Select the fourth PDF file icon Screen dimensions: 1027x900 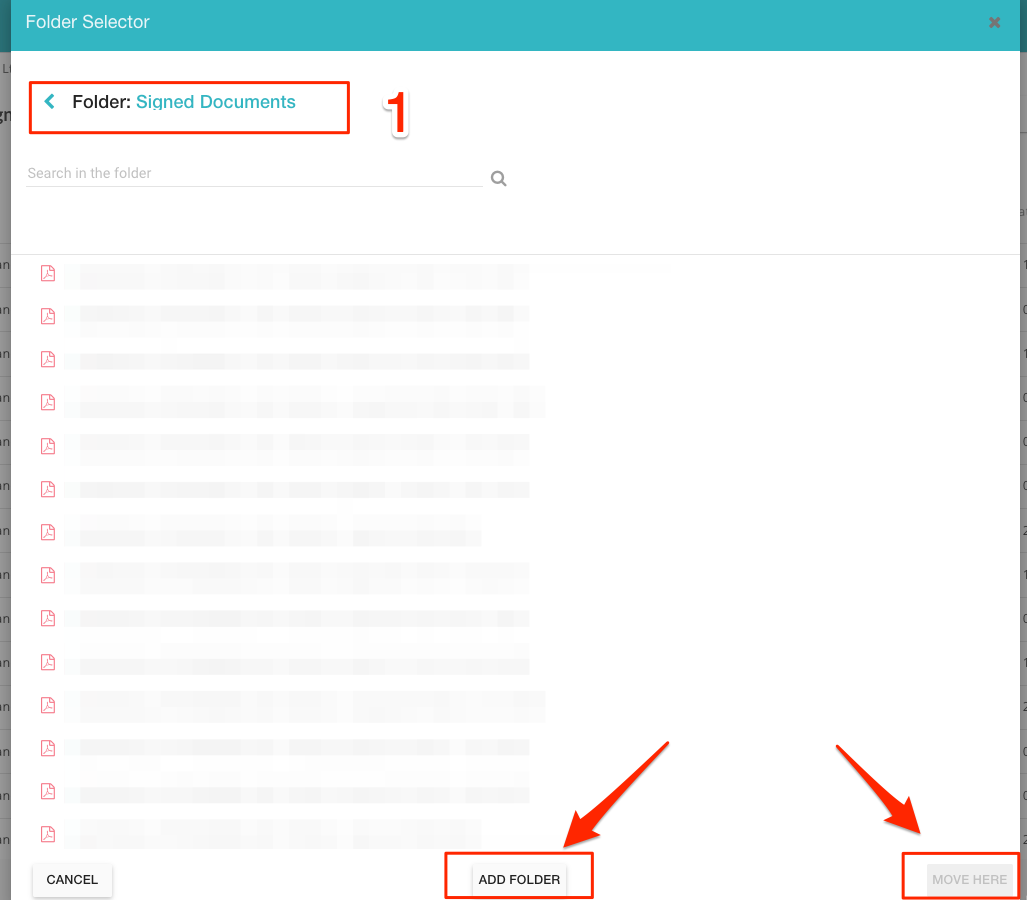click(47, 402)
